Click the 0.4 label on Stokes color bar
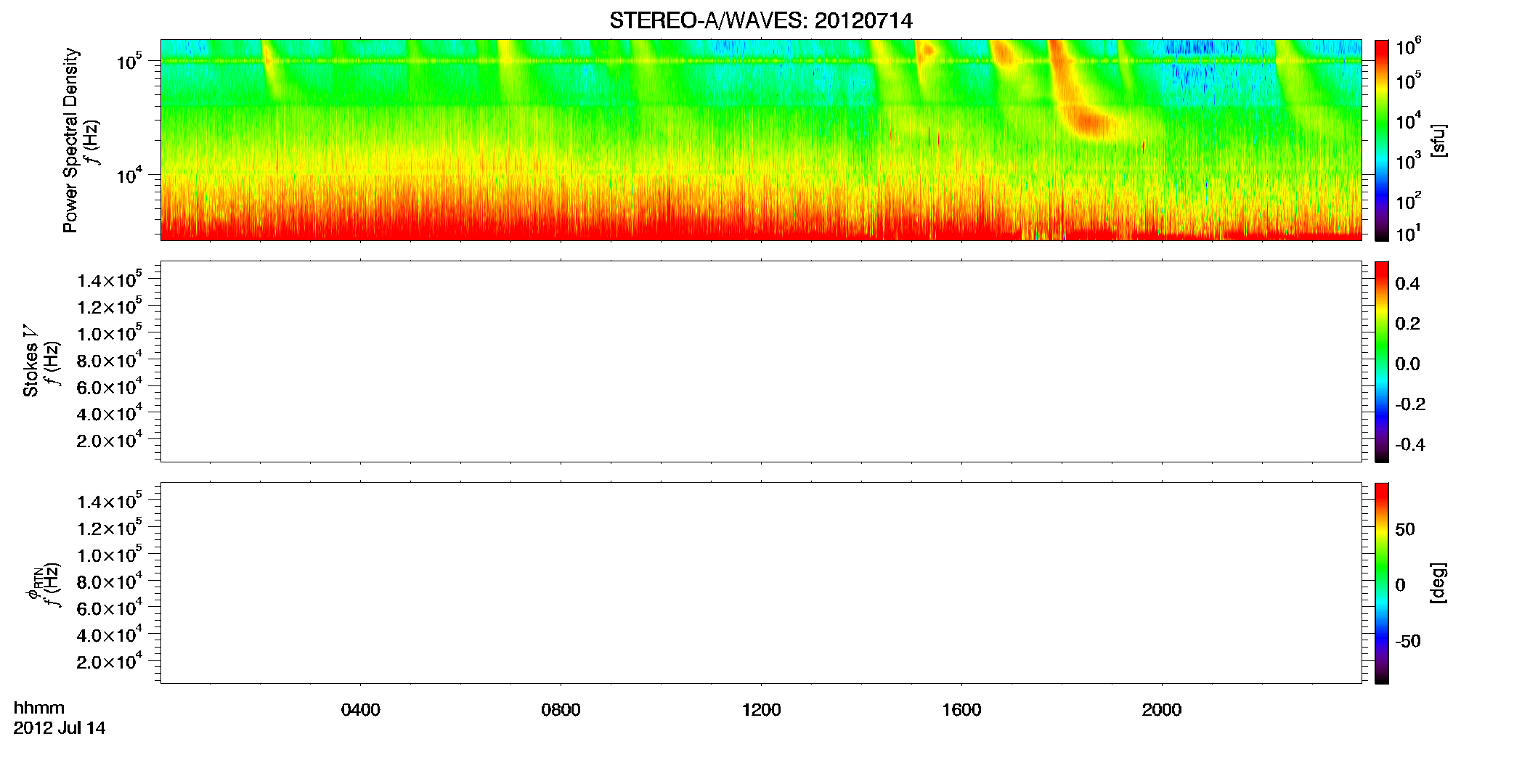 (1407, 284)
